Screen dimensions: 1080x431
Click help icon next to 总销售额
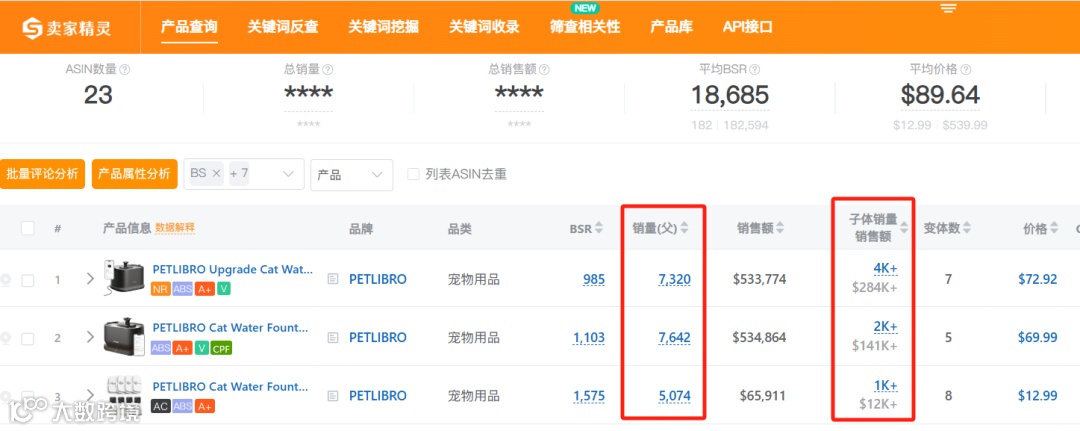click(x=544, y=70)
